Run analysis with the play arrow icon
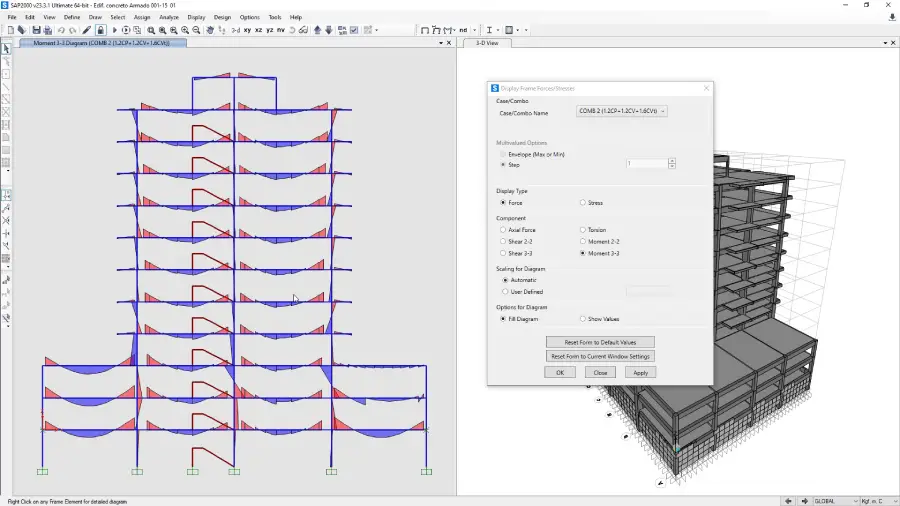 pos(115,30)
